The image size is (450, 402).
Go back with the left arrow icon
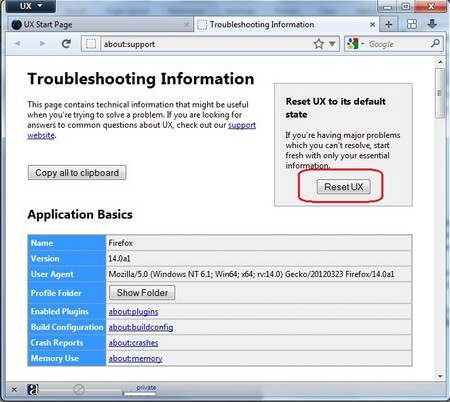point(18,44)
